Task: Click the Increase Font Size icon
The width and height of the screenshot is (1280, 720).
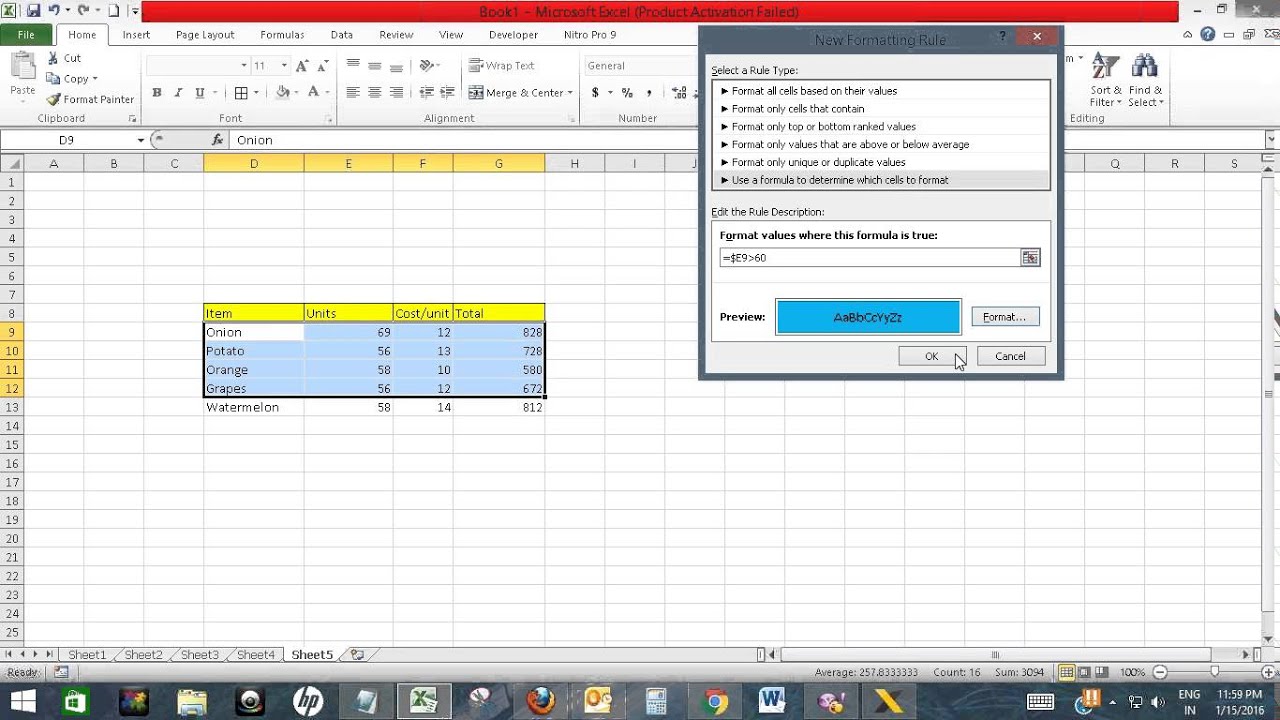Action: coord(302,65)
